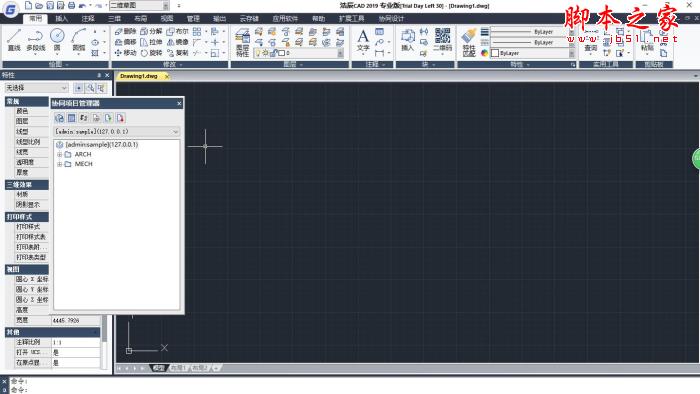Click the Measure/Inquiry (查询) tool
The image size is (700, 394).
coord(591,41)
